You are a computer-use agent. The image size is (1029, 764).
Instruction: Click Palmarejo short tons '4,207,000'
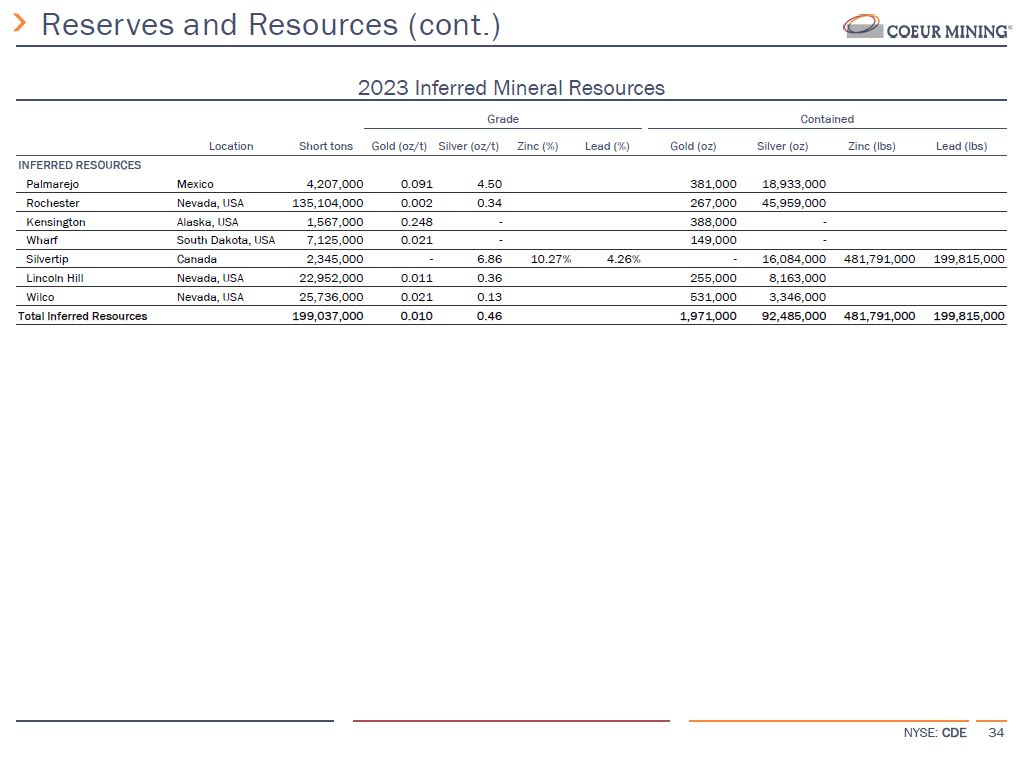coord(335,184)
